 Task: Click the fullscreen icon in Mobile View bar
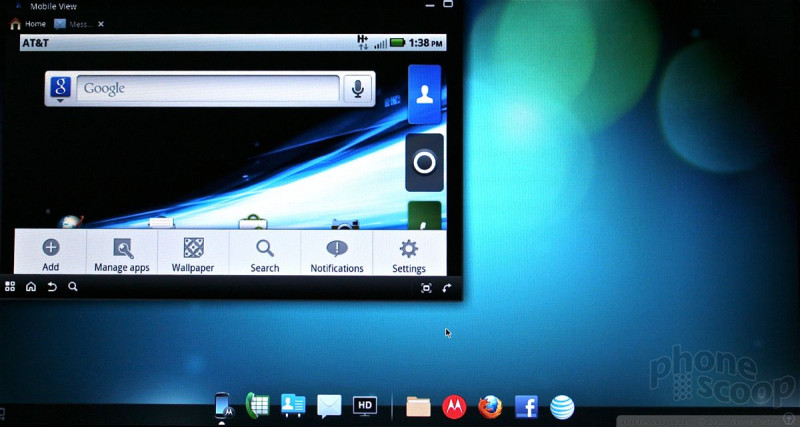click(426, 288)
